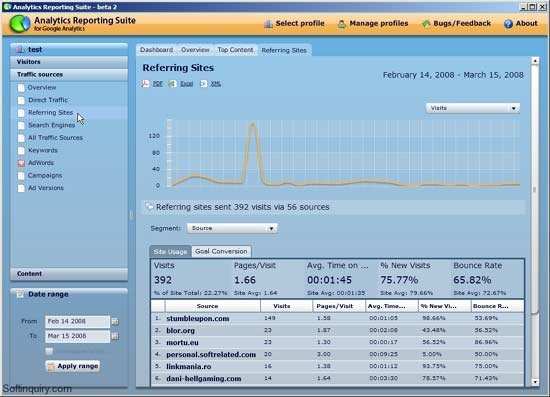Click the PDF export icon

146,83
